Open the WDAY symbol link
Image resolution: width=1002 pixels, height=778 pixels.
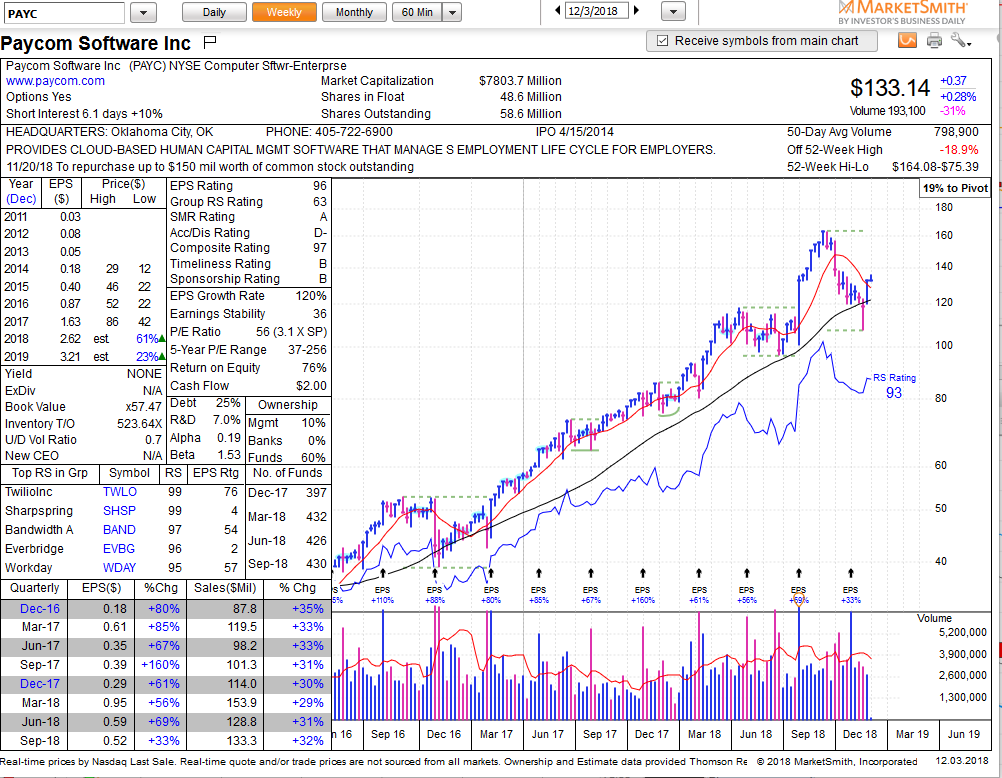pos(119,568)
